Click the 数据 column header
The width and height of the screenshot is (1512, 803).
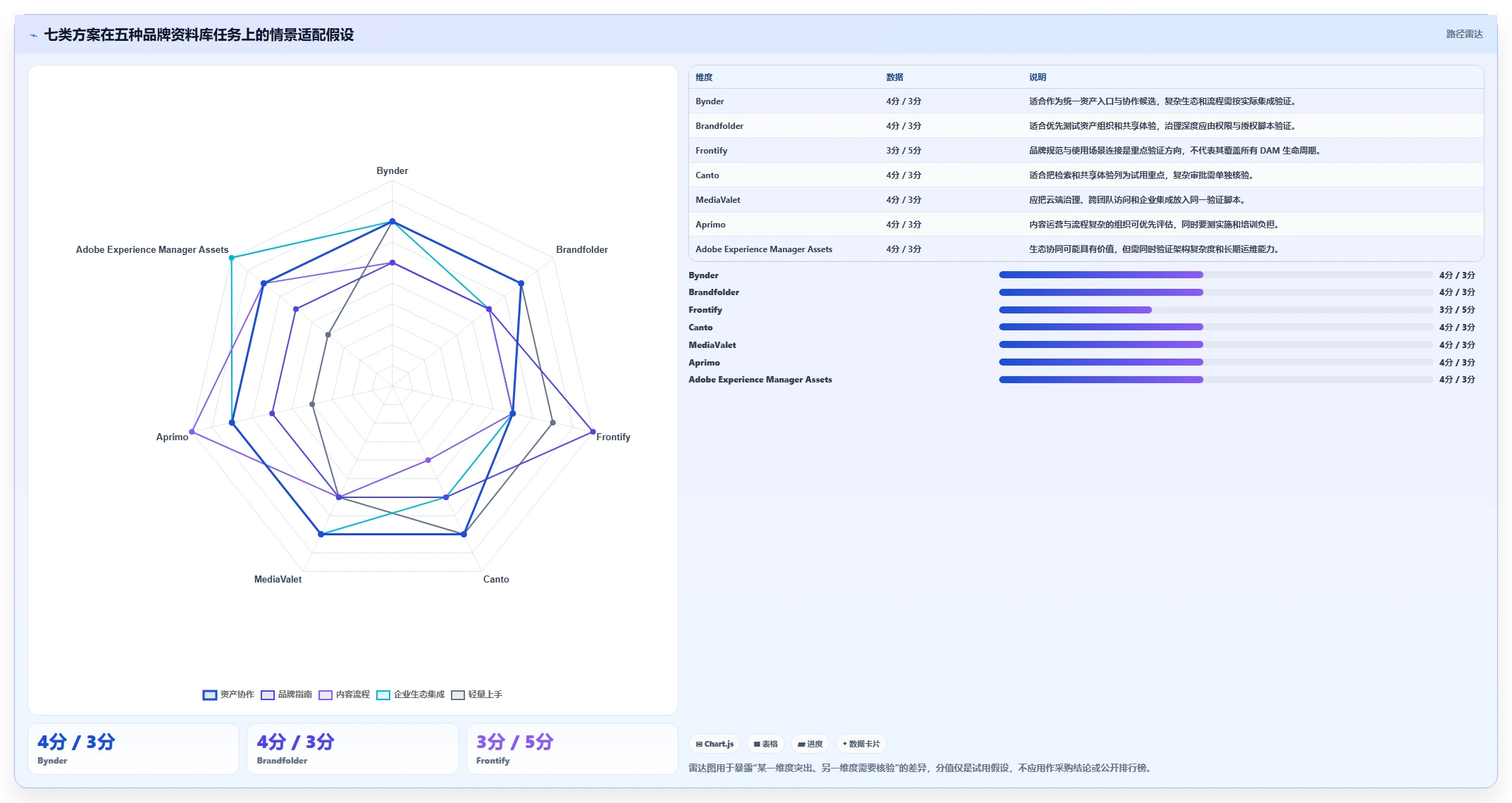(x=895, y=77)
